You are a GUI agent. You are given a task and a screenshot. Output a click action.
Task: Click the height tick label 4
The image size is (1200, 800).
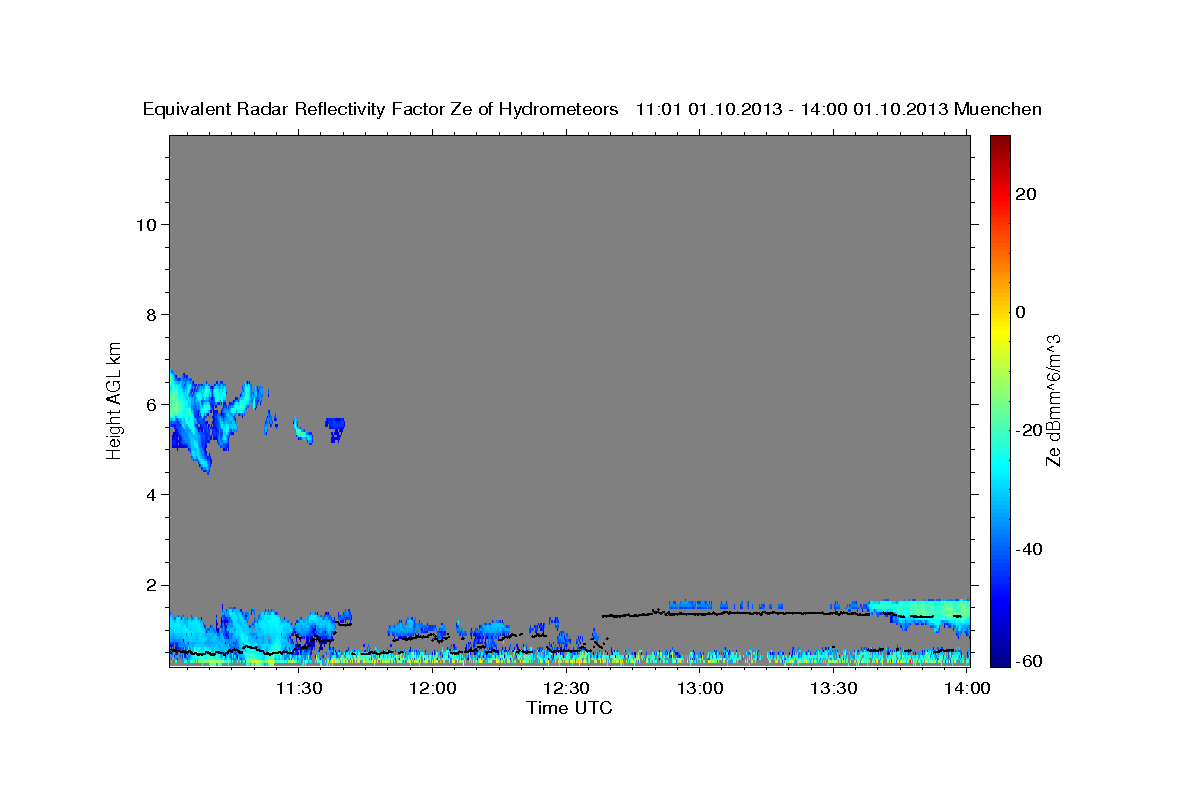pyautogui.click(x=152, y=494)
